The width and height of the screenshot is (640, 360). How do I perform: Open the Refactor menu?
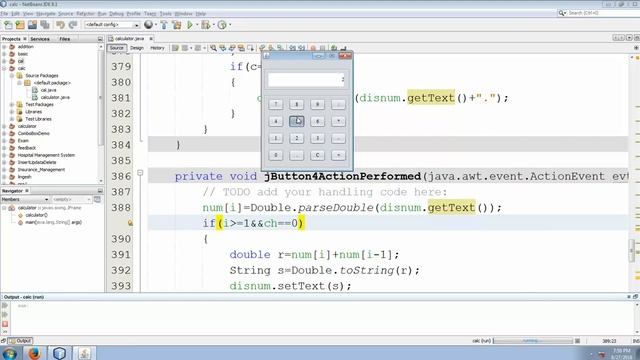85,13
